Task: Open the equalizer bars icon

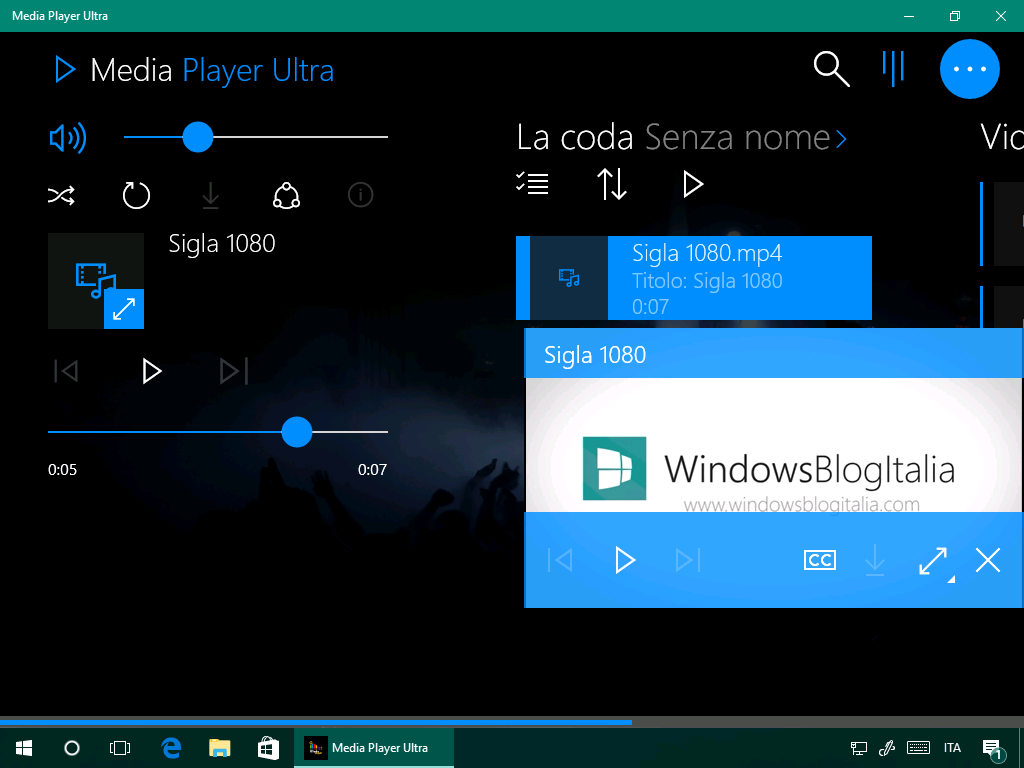Action: click(893, 68)
